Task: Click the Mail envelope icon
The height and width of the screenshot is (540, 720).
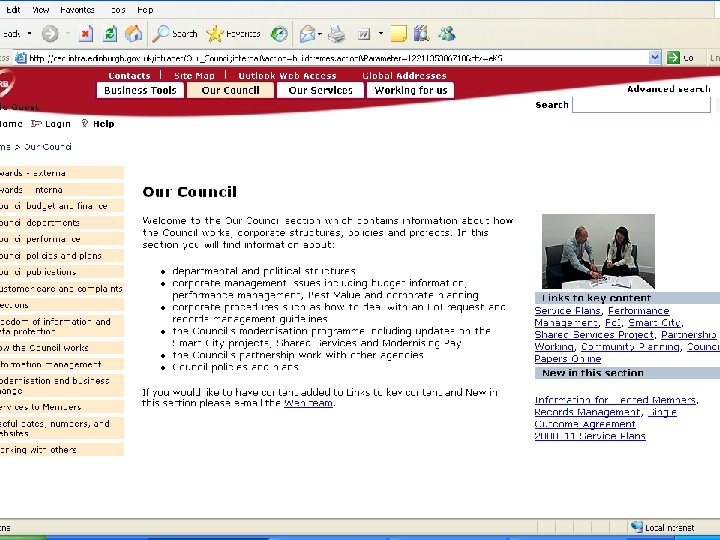Action: pos(308,34)
